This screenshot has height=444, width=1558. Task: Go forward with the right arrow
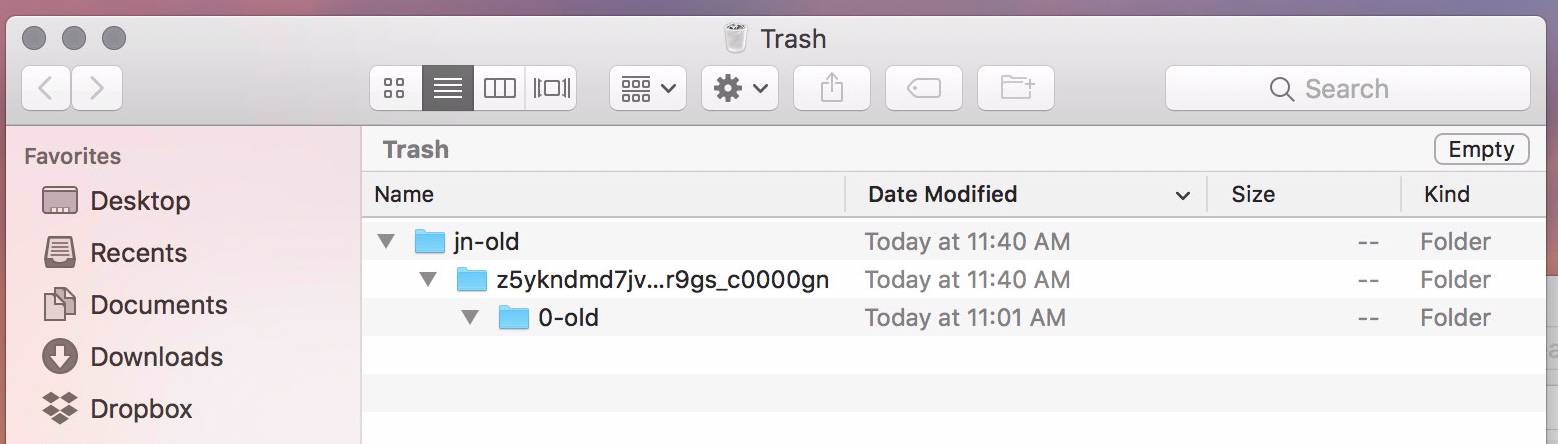coord(97,88)
